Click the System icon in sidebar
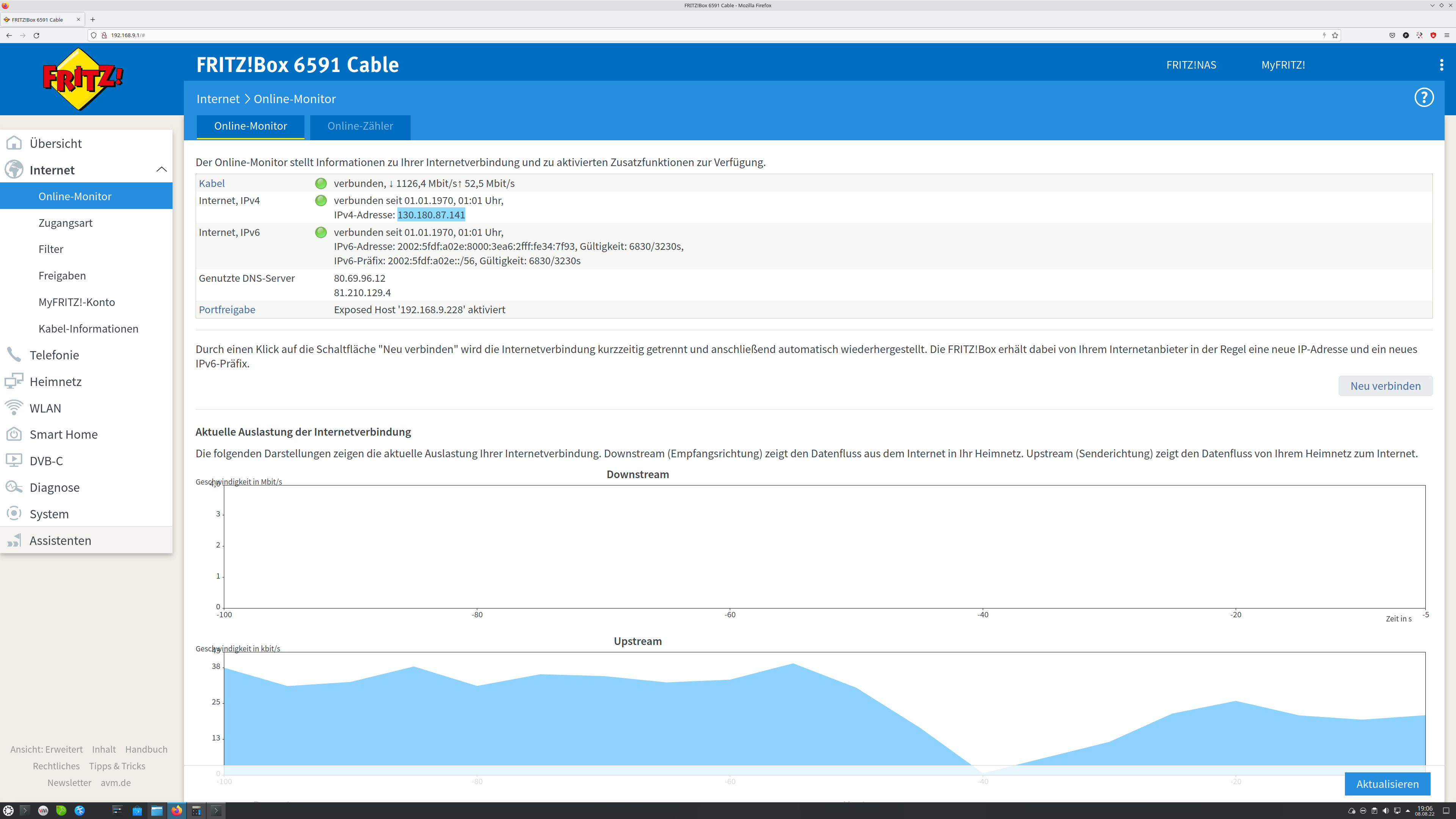 click(14, 514)
